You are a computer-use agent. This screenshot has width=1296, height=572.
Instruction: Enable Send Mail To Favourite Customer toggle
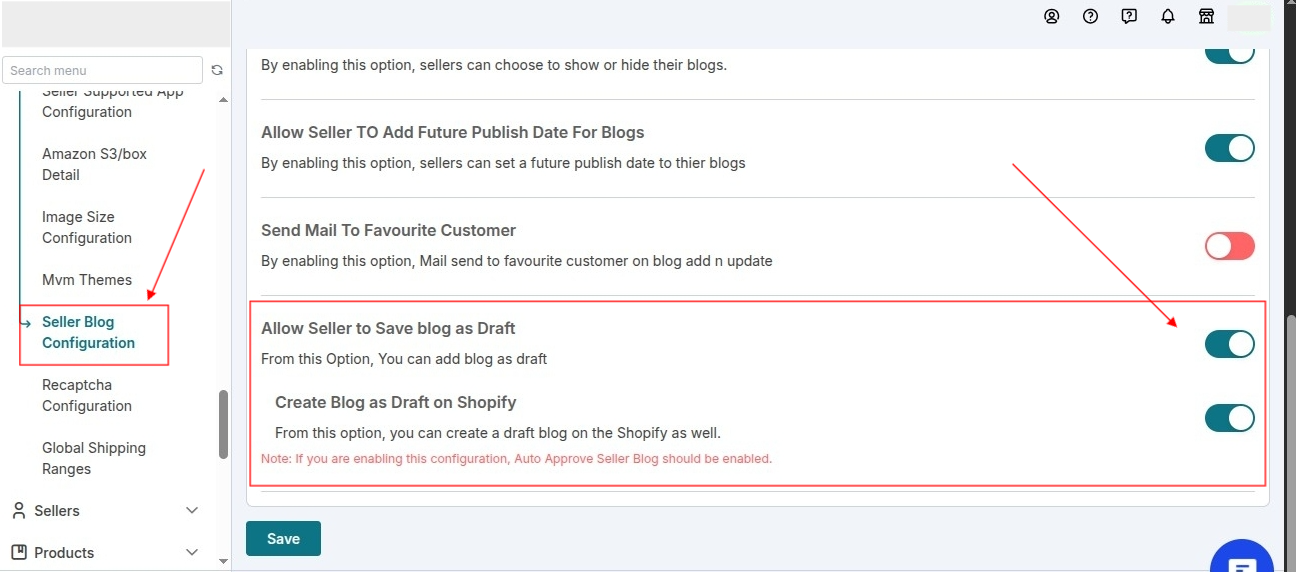(1229, 246)
